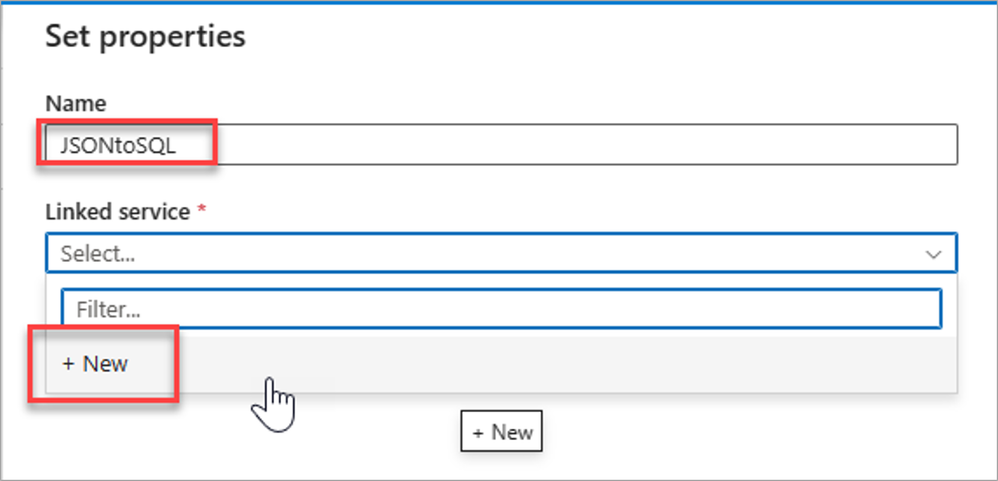Screen dimensions: 998x481
Task: Click the Select... placeholder text
Action: (x=98, y=254)
